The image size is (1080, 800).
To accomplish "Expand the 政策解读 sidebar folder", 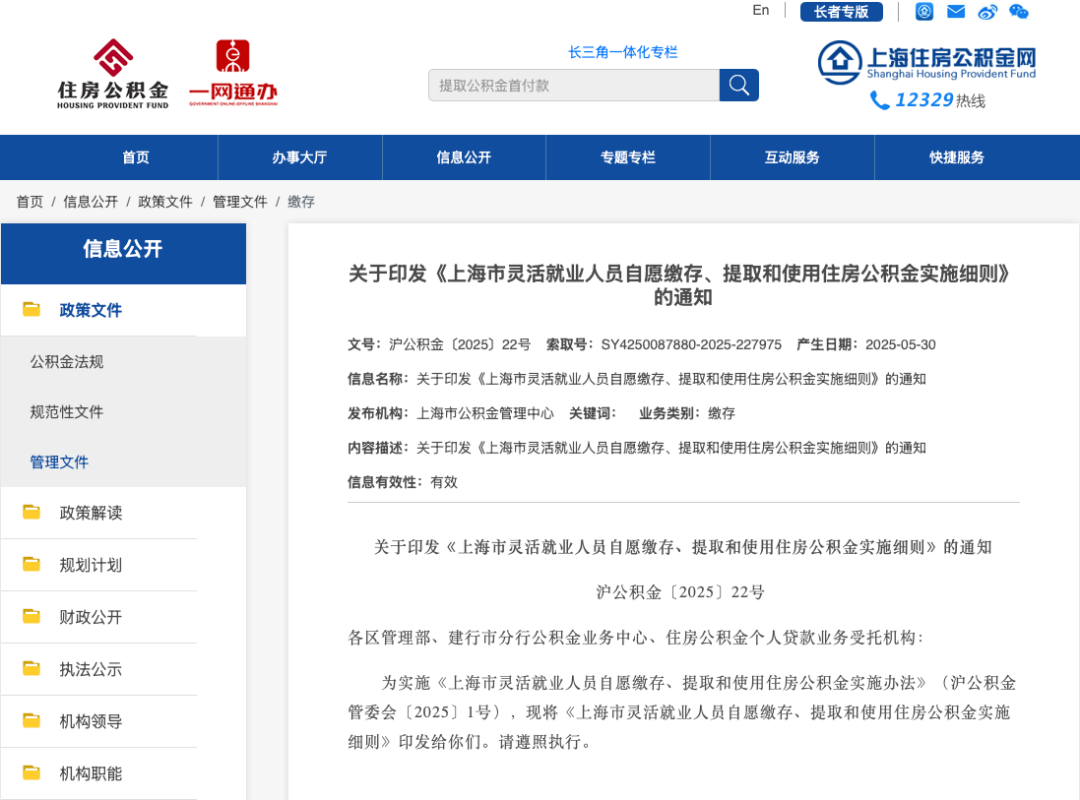I will [x=91, y=513].
